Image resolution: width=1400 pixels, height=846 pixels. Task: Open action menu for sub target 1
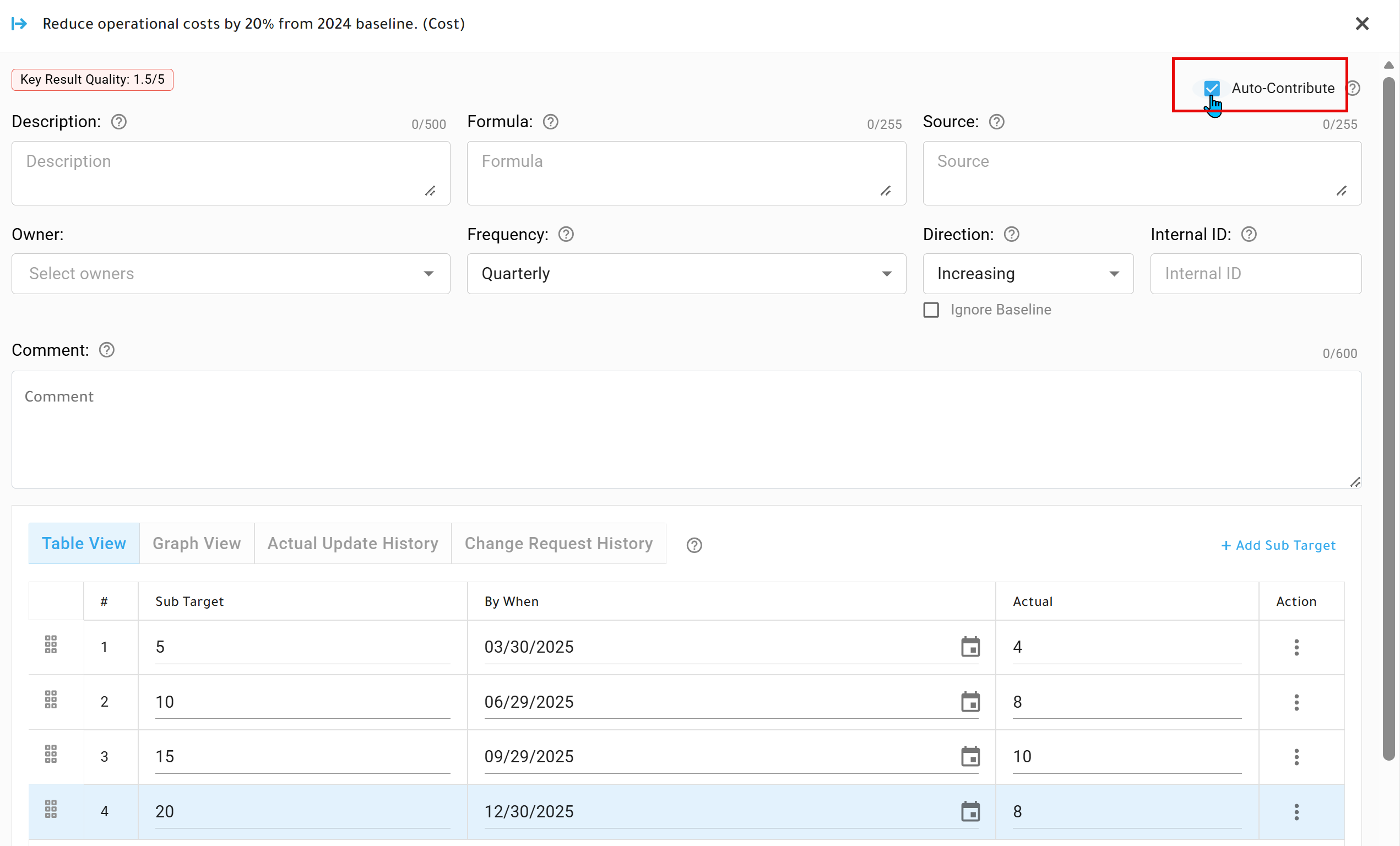tap(1296, 647)
